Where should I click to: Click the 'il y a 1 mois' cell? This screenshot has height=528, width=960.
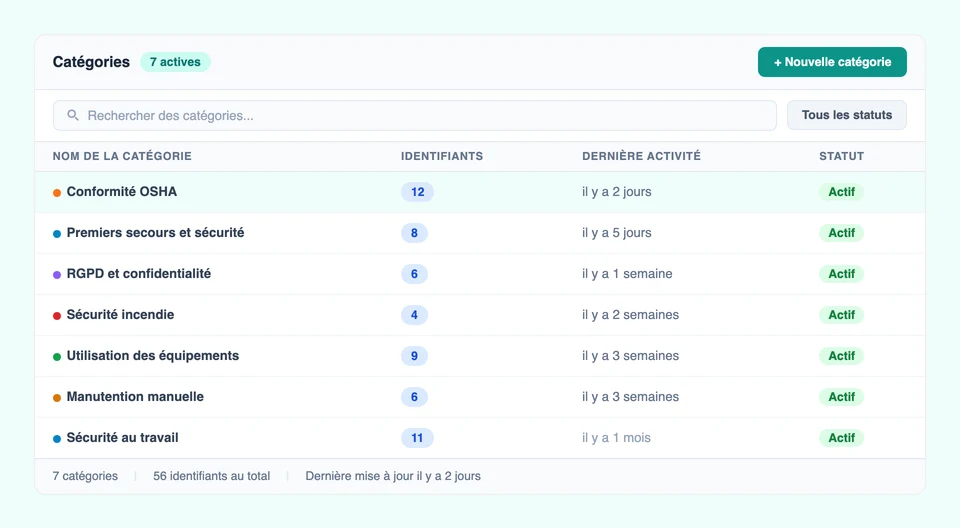tap(617, 438)
